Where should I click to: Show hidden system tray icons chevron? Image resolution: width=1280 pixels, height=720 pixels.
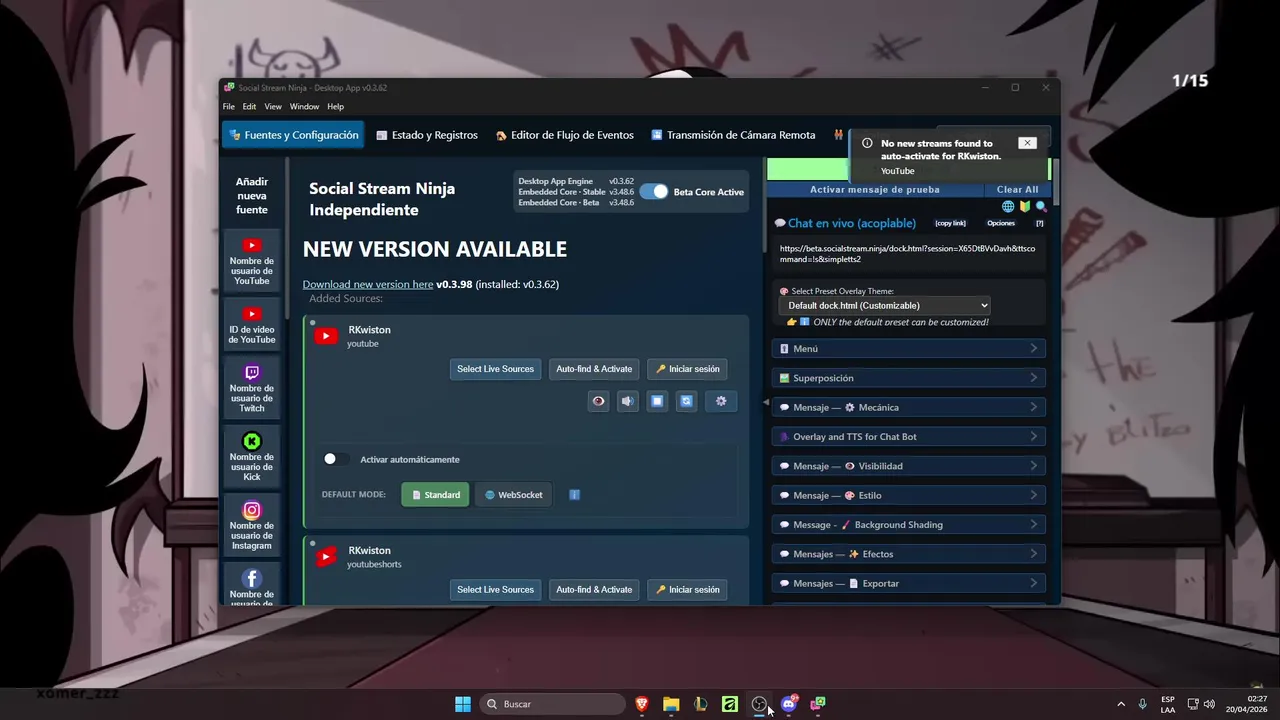click(1120, 704)
